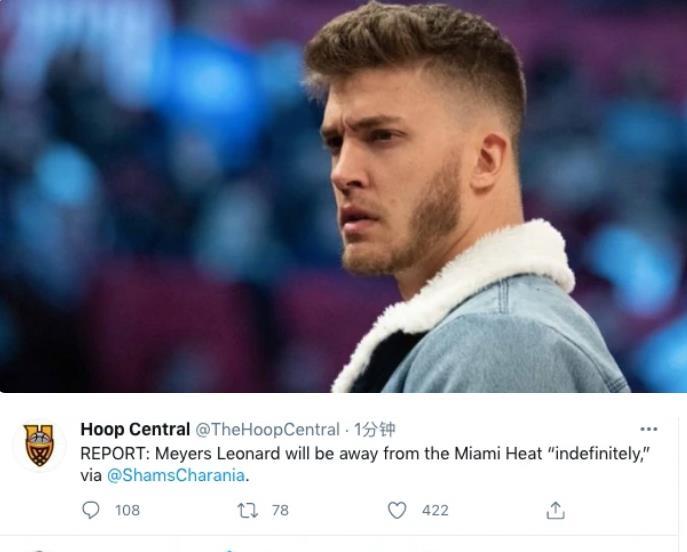Open the Hoop Central display name
This screenshot has width=687, height=552.
[135, 429]
